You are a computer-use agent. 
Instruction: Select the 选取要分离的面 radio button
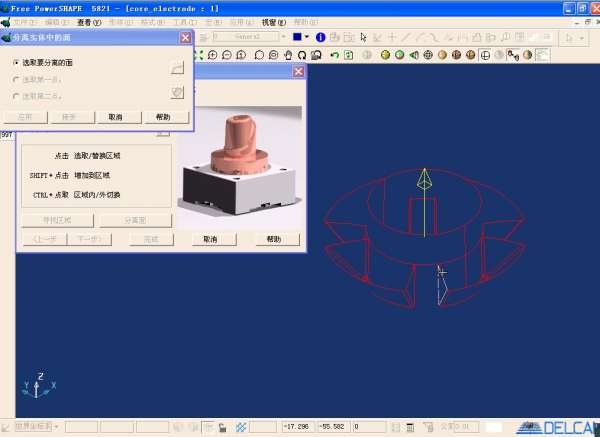coord(15,62)
